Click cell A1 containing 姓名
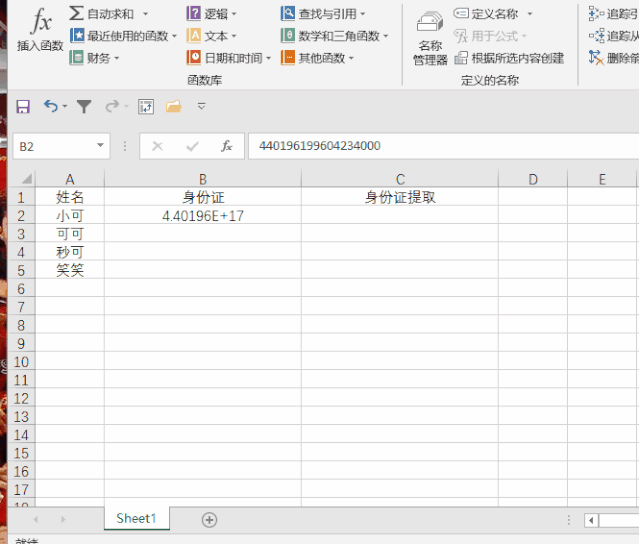Viewport: 639px width, 544px height. [x=70, y=198]
